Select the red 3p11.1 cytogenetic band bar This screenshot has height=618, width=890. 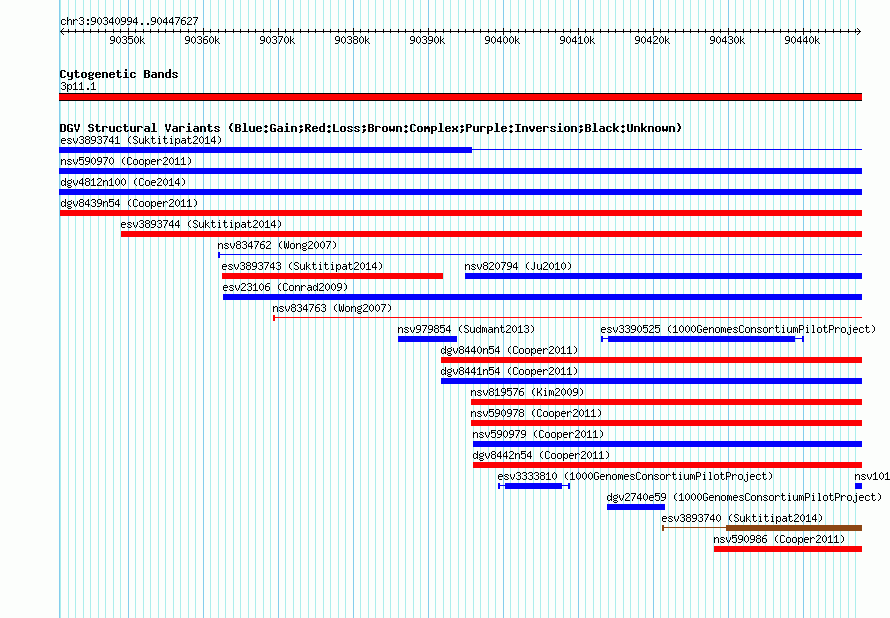pyautogui.click(x=460, y=97)
